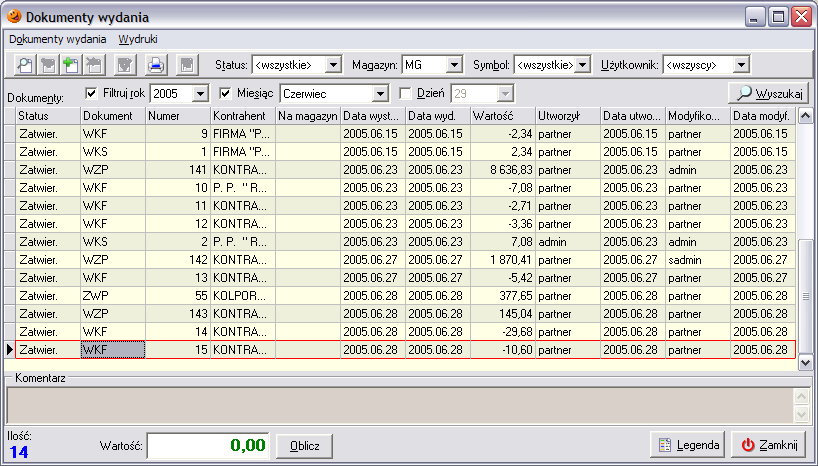Click the Oblicz button
Image resolution: width=818 pixels, height=466 pixels.
tap(304, 446)
